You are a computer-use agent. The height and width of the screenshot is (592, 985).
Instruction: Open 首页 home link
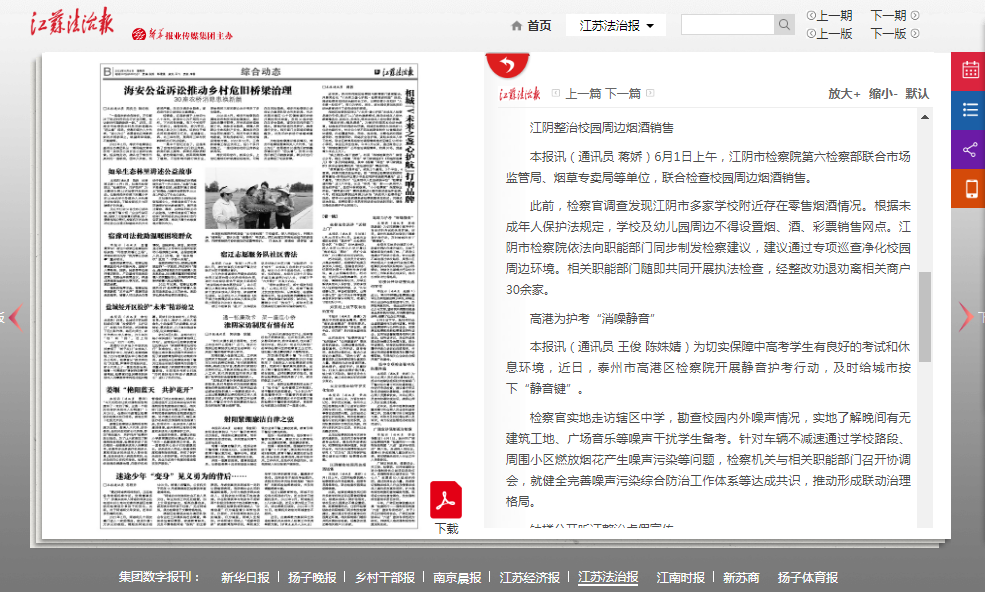539,26
